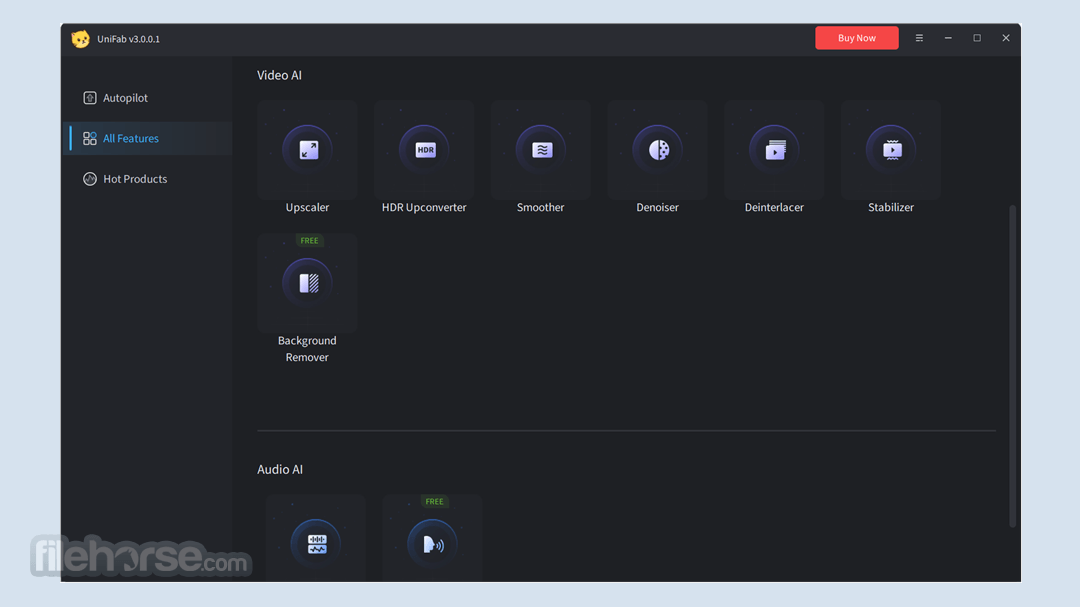
Task: Click the Upscaler label text
Action: (x=307, y=207)
